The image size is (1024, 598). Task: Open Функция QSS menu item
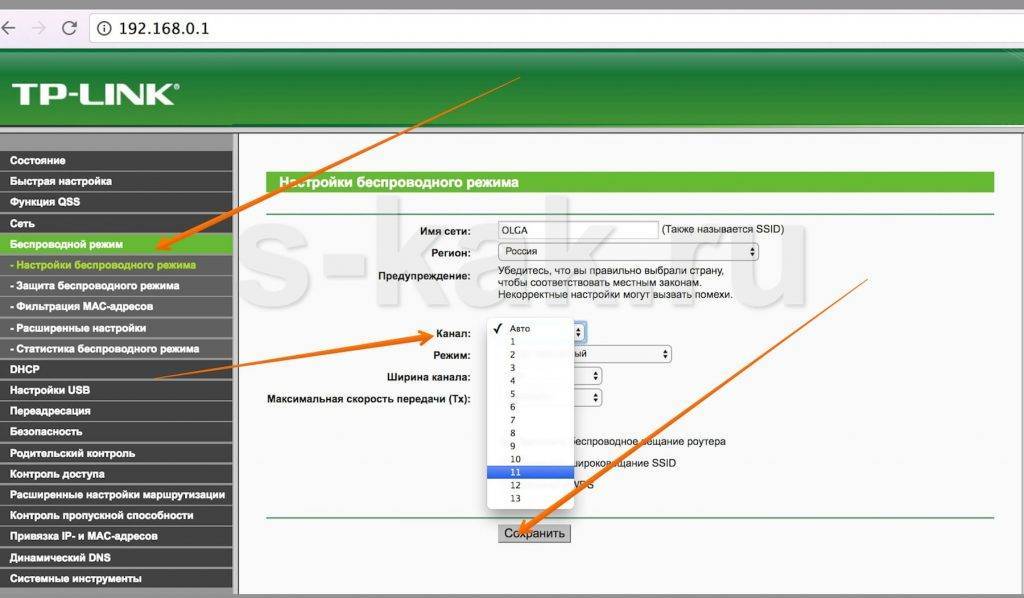[116, 202]
